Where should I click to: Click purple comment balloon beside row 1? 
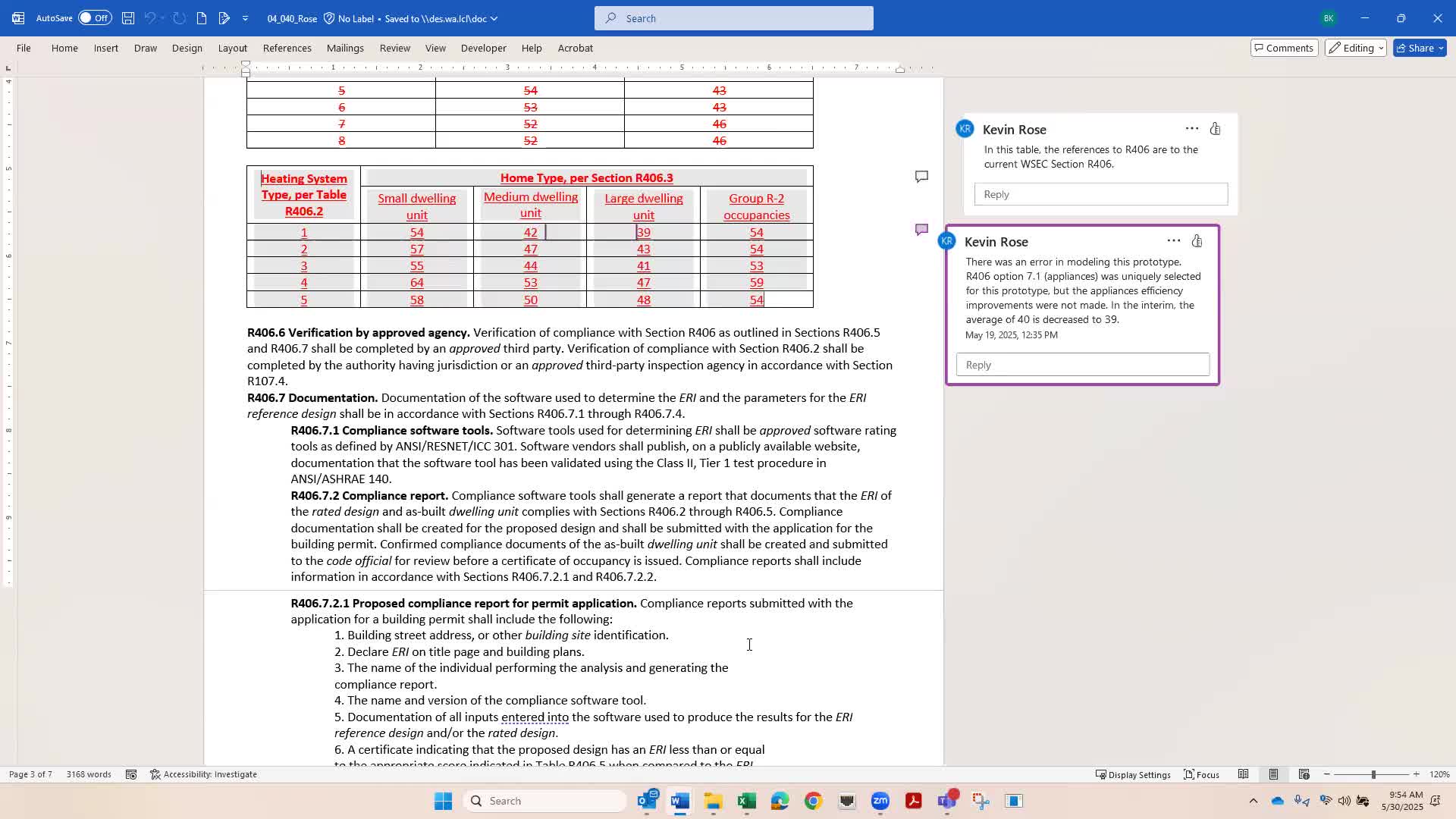click(x=921, y=230)
